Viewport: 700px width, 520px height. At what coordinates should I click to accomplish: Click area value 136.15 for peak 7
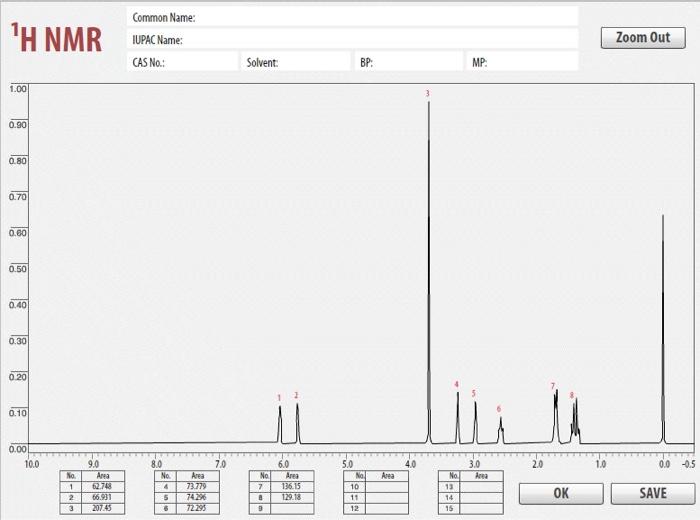tap(292, 487)
